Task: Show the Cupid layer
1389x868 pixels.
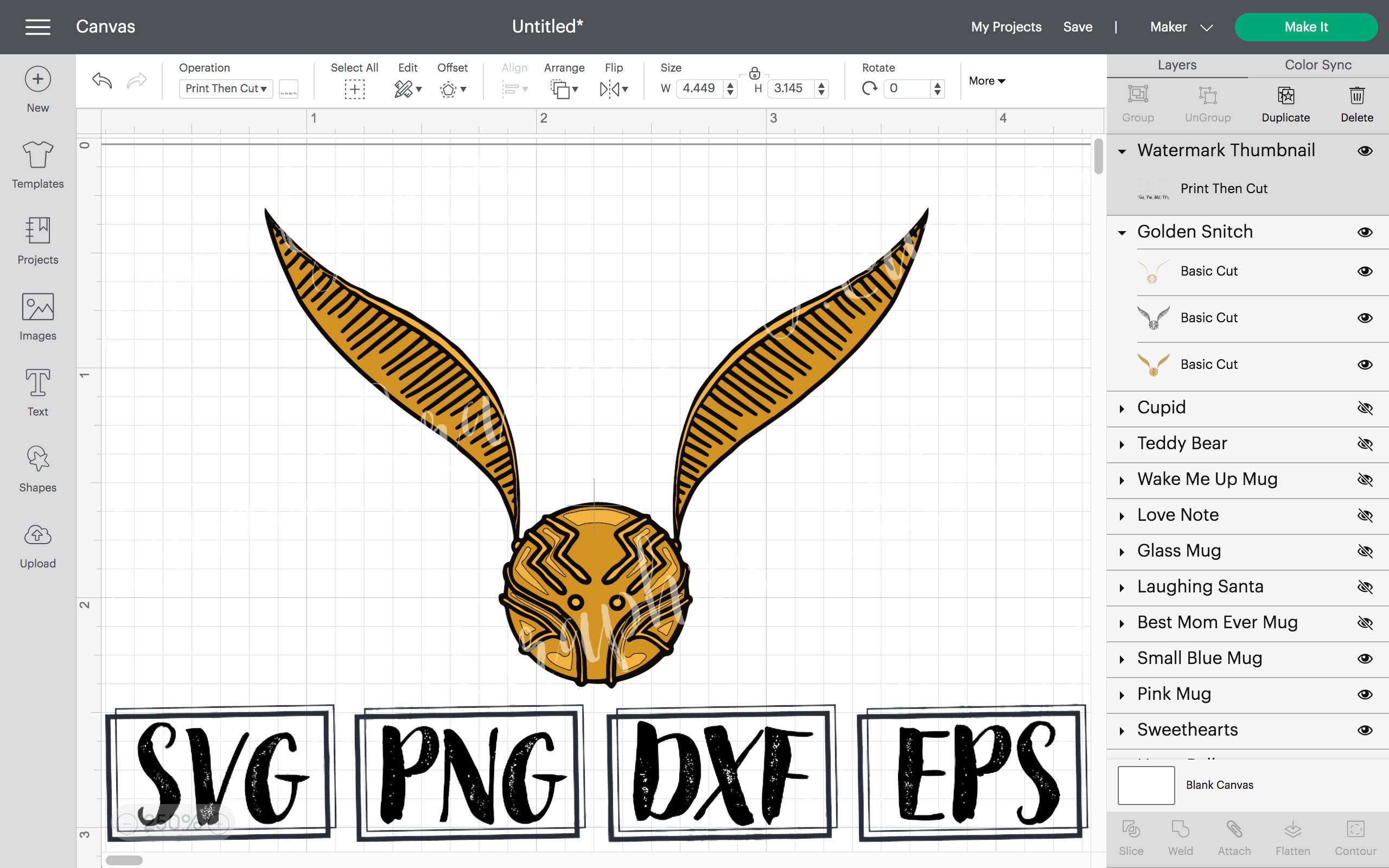Action: click(x=1366, y=407)
